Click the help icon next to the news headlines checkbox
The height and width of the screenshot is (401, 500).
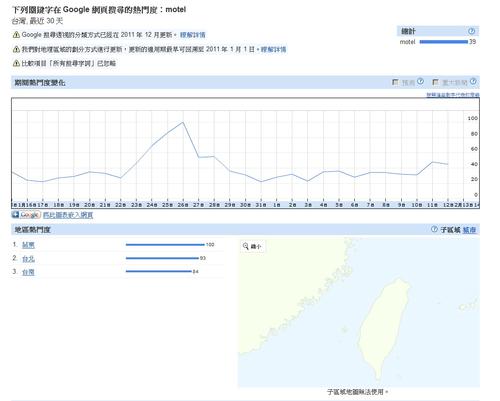(x=473, y=81)
